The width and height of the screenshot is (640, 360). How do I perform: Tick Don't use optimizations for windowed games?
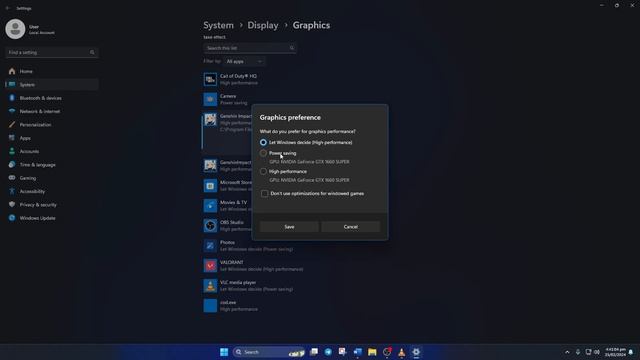[x=264, y=193]
